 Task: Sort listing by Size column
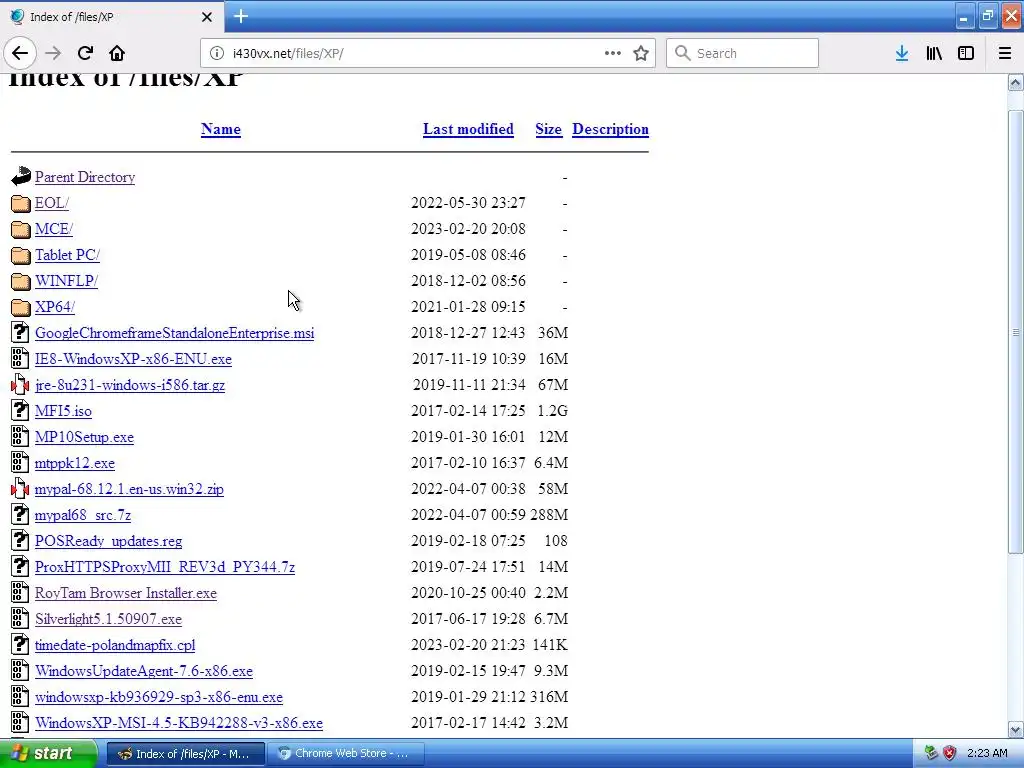click(549, 129)
